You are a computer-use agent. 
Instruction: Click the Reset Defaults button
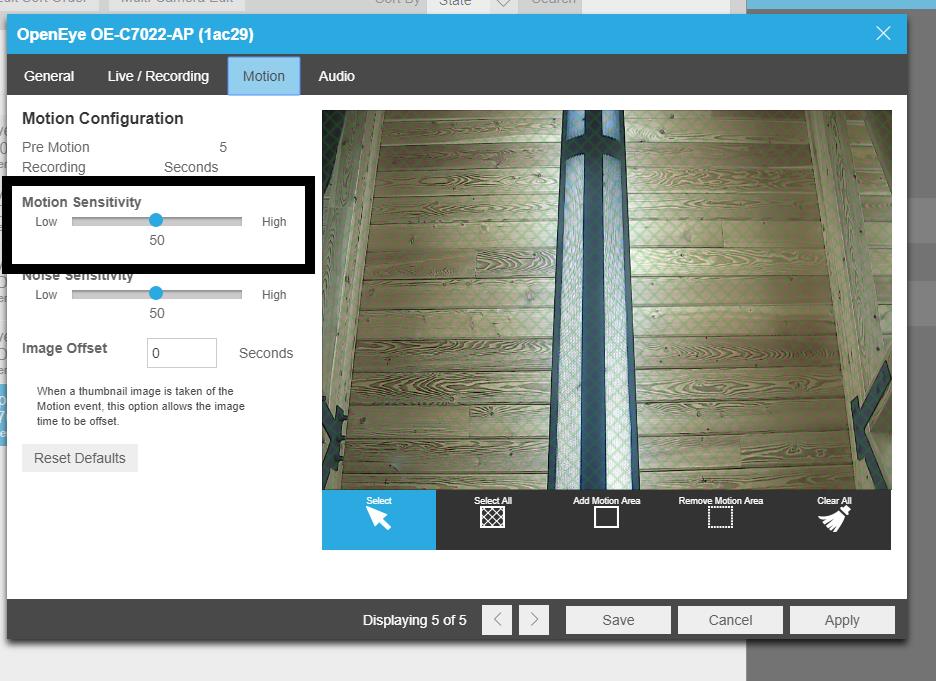click(80, 458)
